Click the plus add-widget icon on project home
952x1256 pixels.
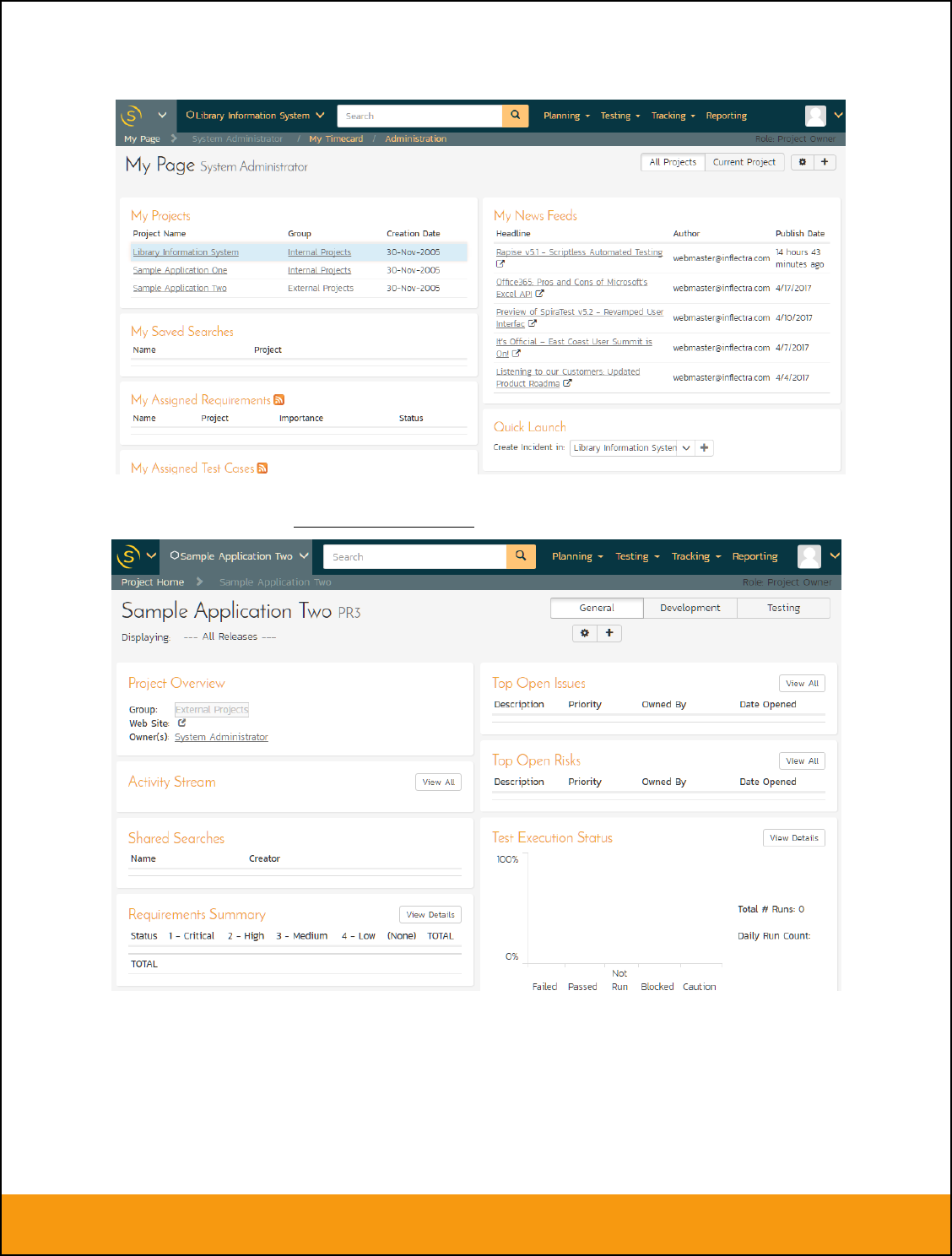pyautogui.click(x=609, y=633)
